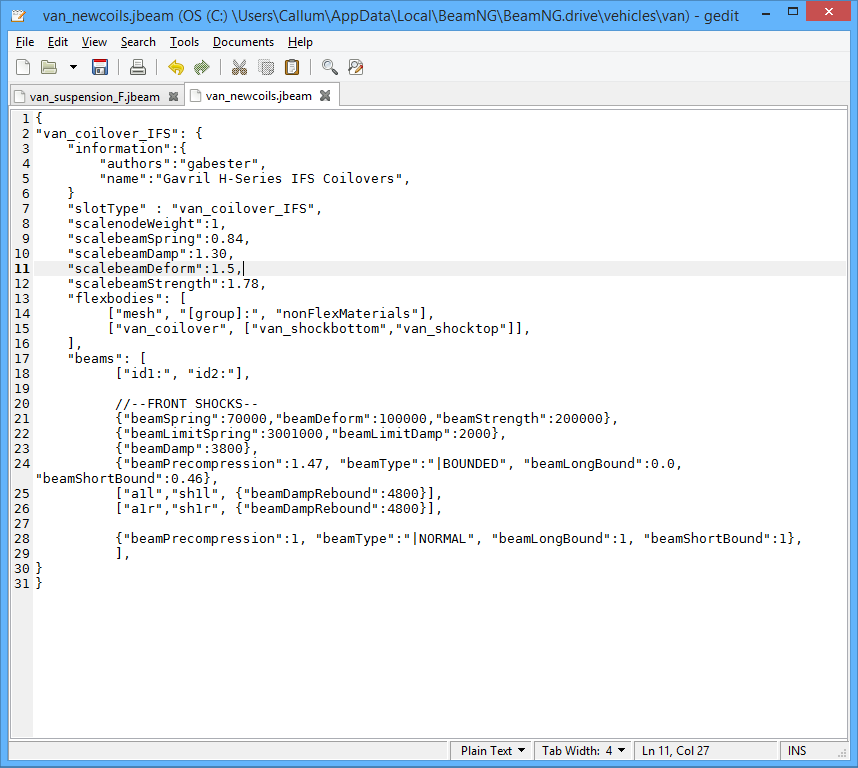Click the gedit application icon in title bar

tap(18, 15)
